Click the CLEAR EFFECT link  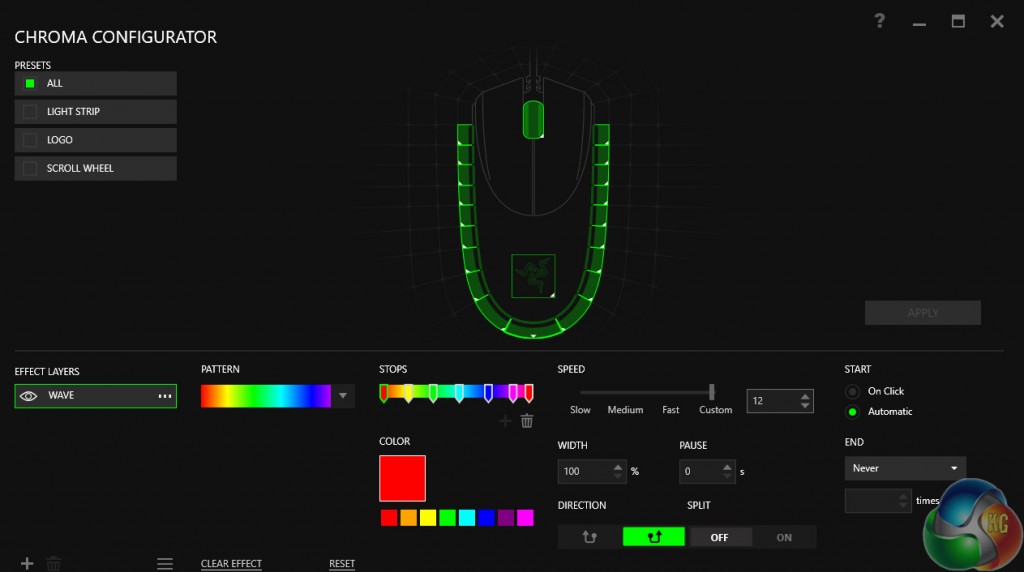tap(231, 564)
